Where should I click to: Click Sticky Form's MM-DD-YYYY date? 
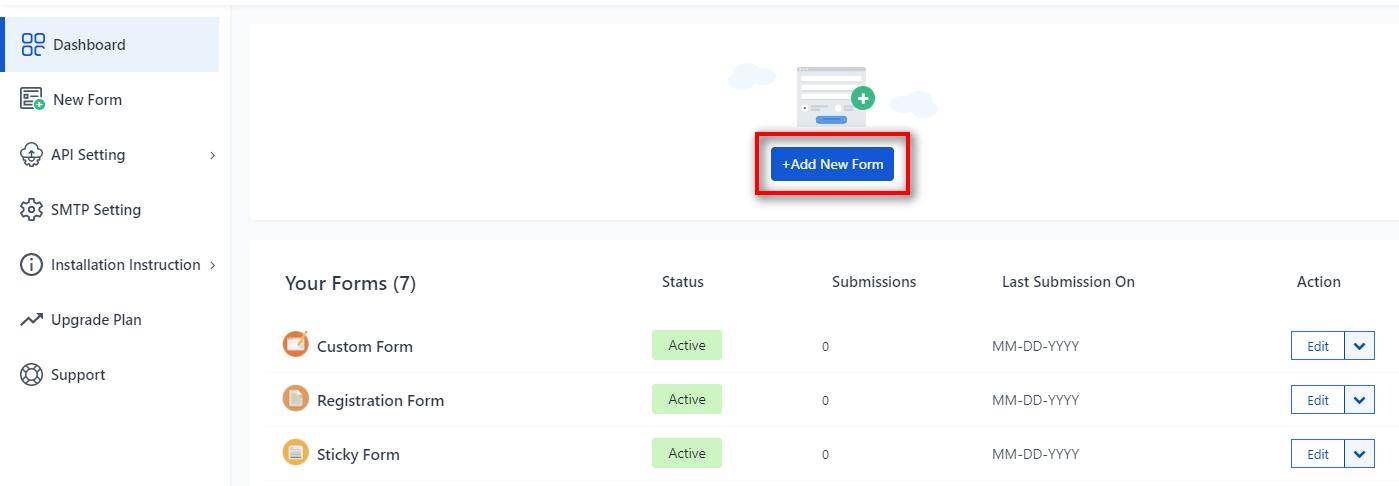[x=1035, y=454]
